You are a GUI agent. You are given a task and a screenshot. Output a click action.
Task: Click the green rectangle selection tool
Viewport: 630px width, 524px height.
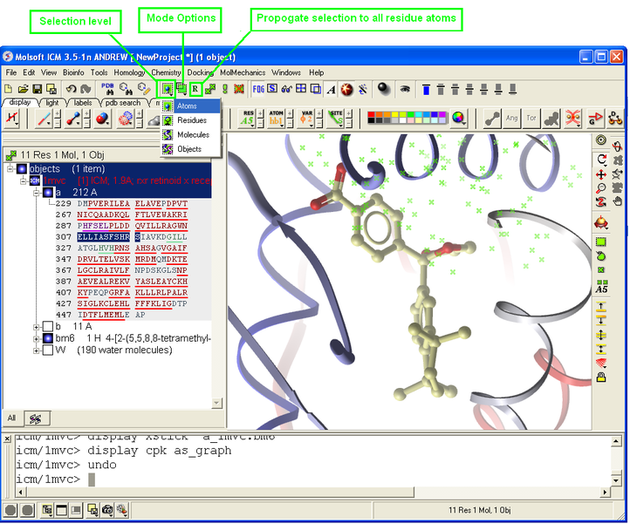pyautogui.click(x=601, y=242)
